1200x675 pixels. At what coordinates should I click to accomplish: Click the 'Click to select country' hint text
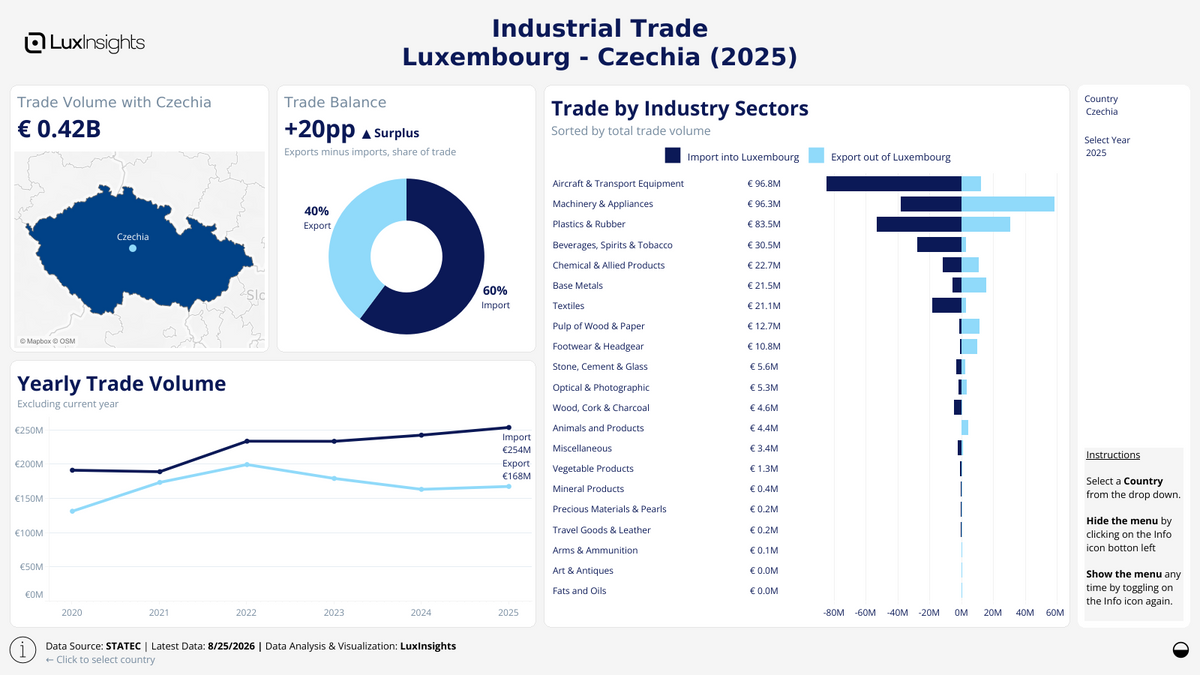pos(100,660)
